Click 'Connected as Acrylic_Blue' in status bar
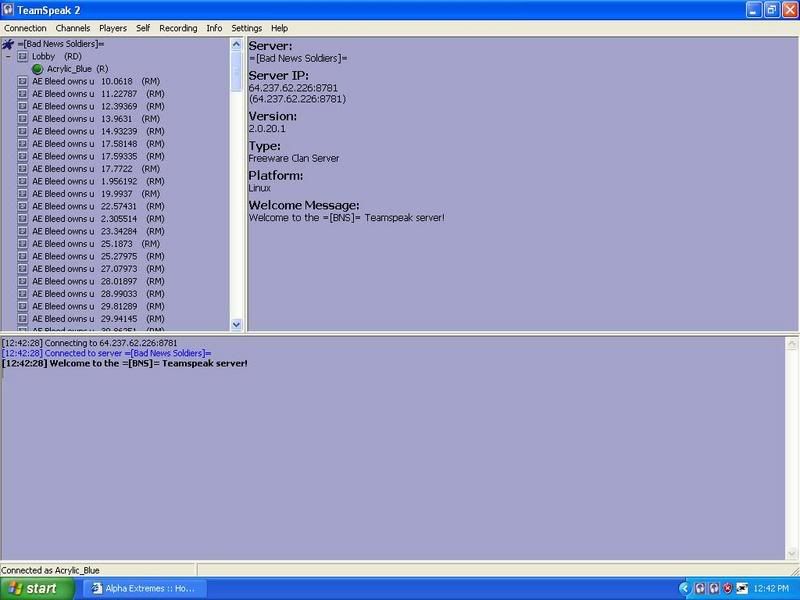The height and width of the screenshot is (600, 800). tap(50, 570)
